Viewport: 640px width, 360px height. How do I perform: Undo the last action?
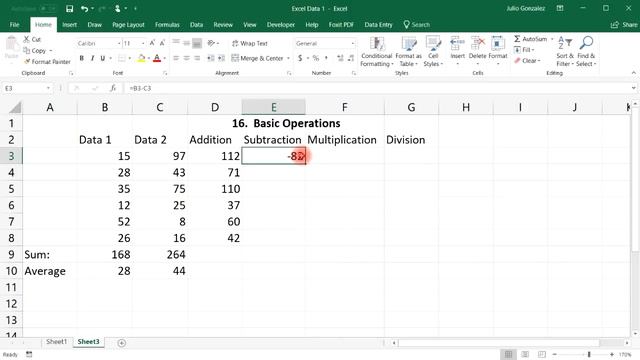[84, 9]
